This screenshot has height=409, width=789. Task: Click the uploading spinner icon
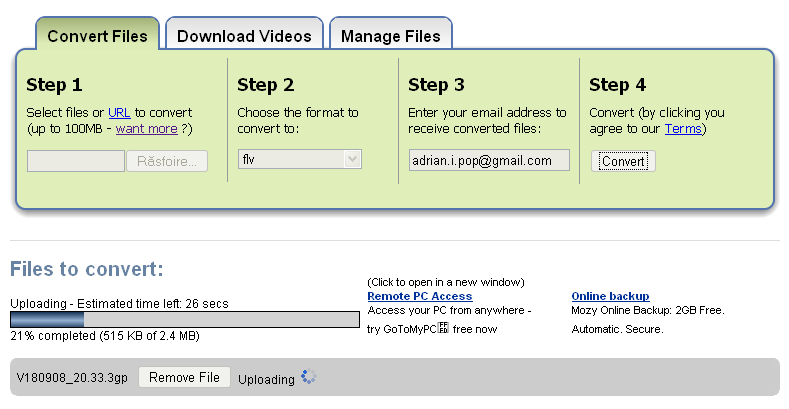(x=308, y=376)
